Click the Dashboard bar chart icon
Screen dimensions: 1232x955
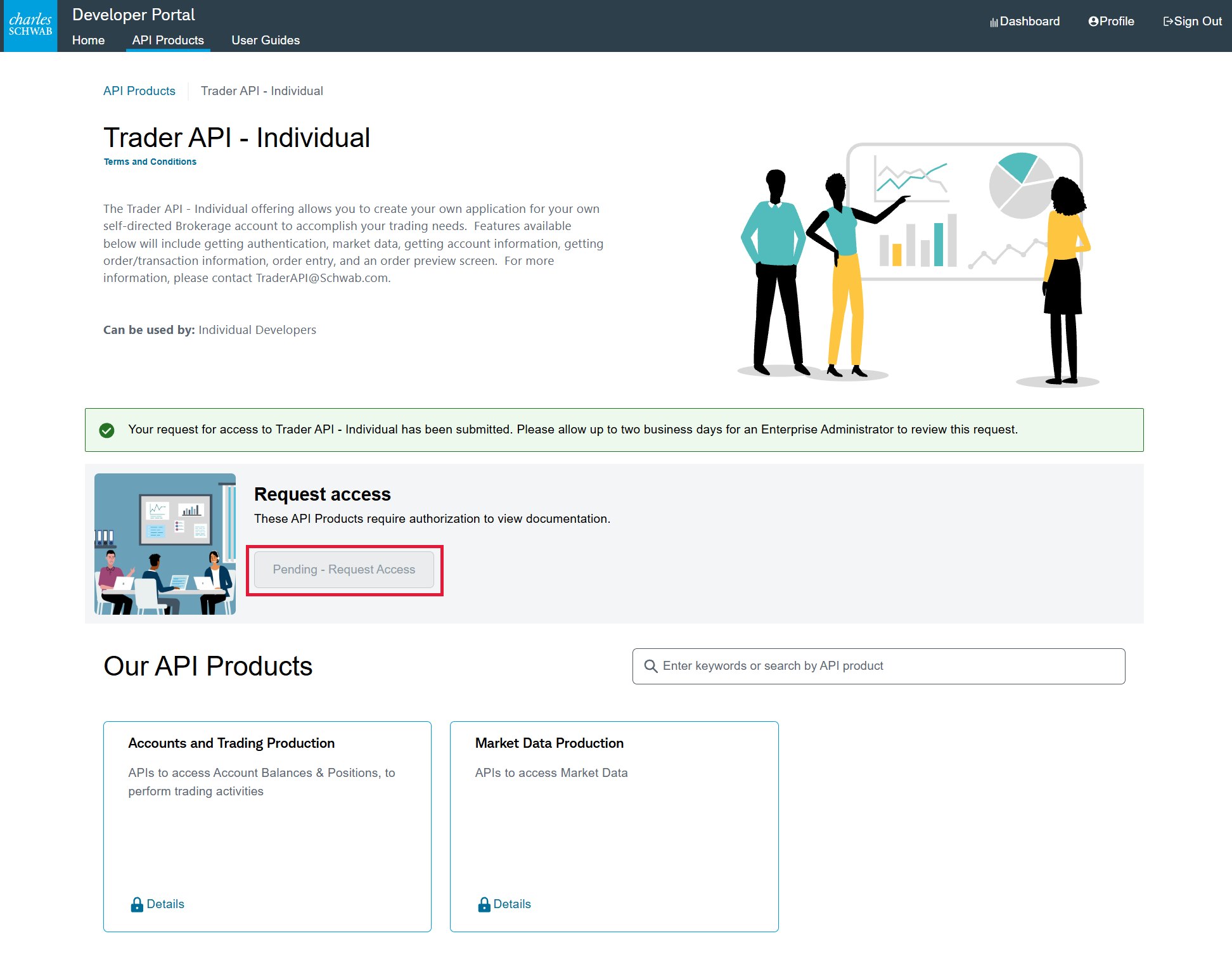click(994, 22)
